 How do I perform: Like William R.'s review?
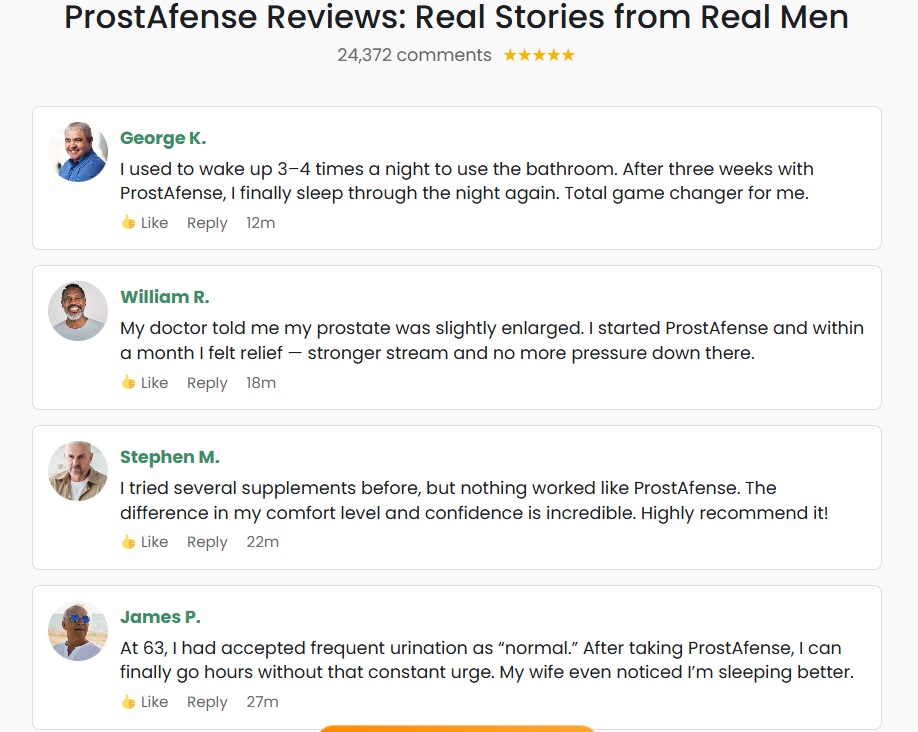[x=145, y=383]
